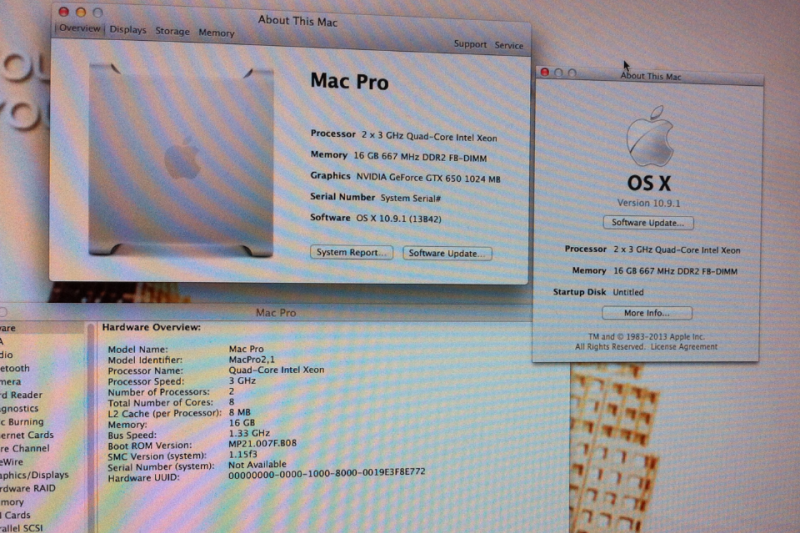800x533 pixels.
Task: Select Fibre Channel in System Report sidebar
Action: (x=24, y=448)
